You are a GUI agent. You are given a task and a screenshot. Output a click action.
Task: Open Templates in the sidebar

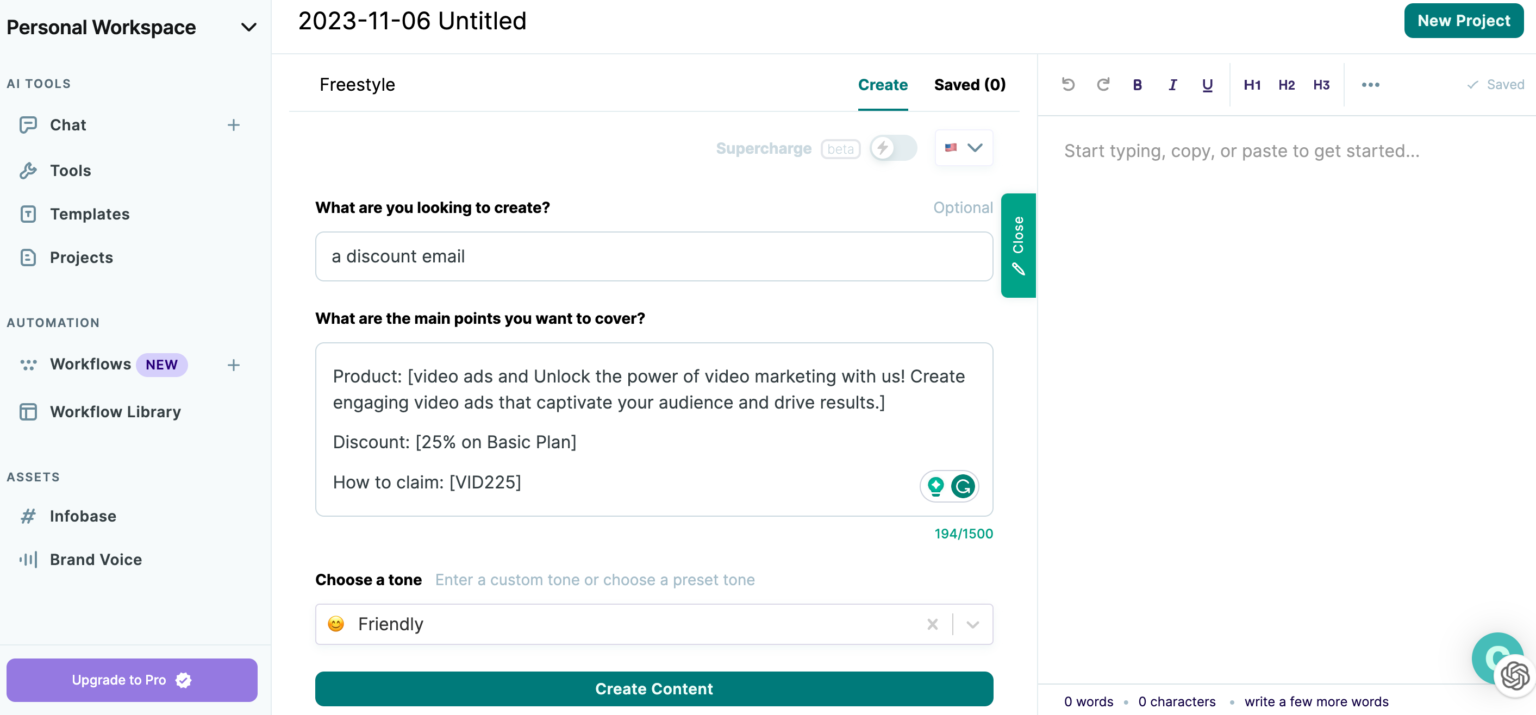point(89,214)
